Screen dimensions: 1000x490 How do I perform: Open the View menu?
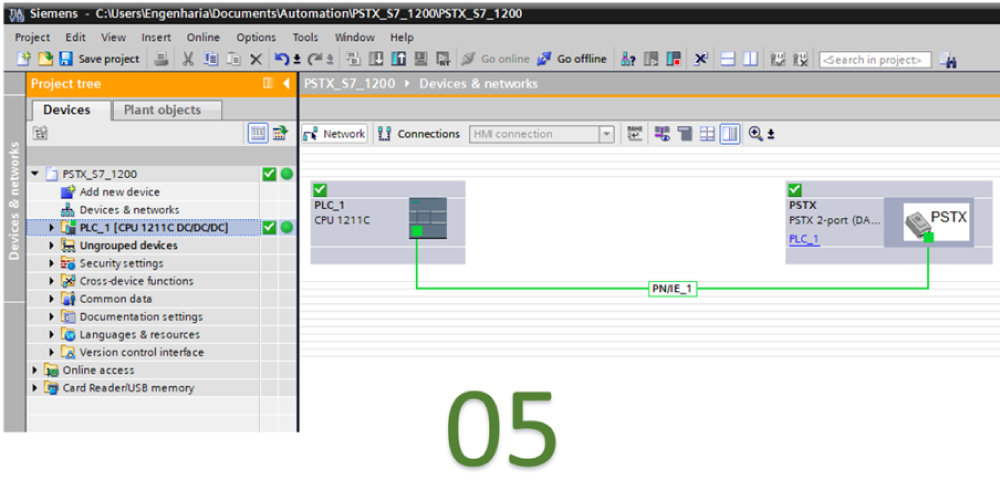[x=114, y=37]
